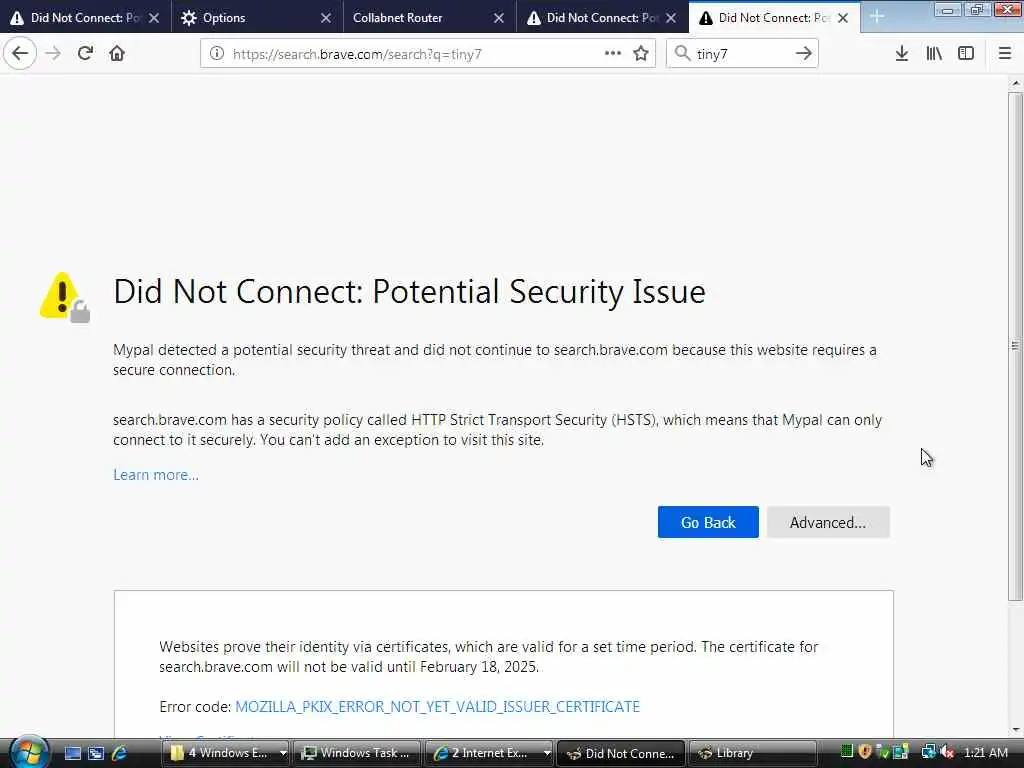Click the Advanced... button

click(827, 522)
